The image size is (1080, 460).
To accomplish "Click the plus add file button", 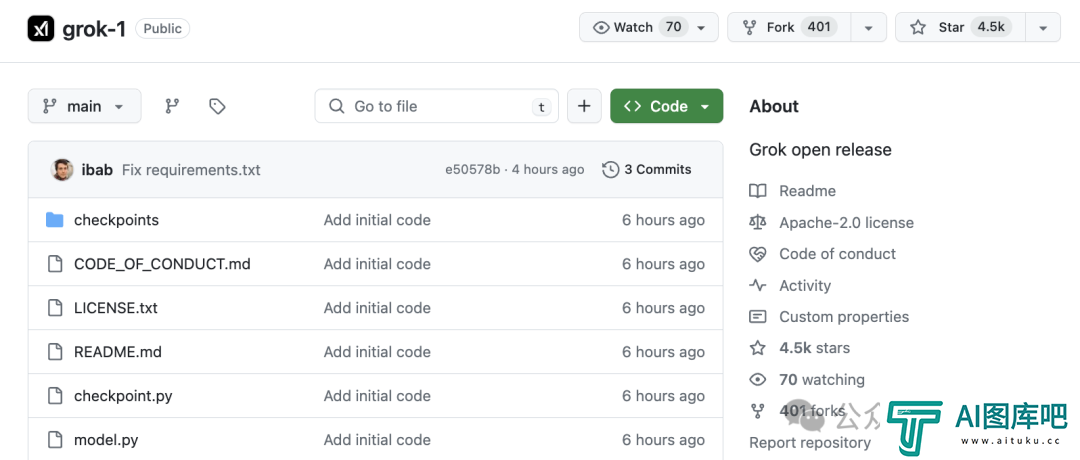I will tap(584, 106).
